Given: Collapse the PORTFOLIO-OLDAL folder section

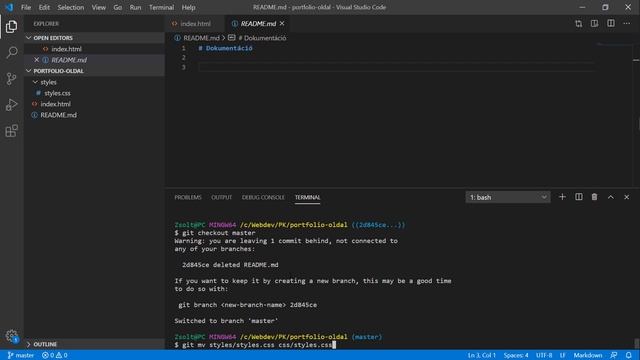Looking at the screenshot, I should [x=94, y=71].
